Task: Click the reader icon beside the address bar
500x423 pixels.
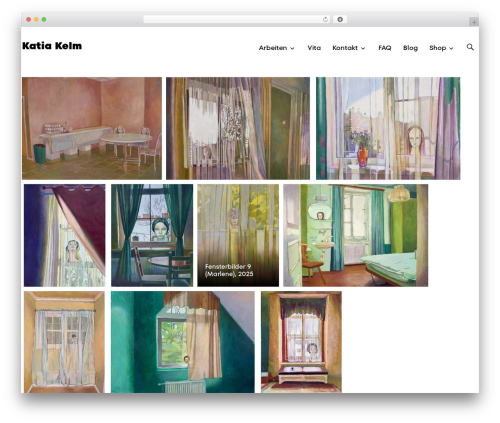Action: tap(340, 20)
